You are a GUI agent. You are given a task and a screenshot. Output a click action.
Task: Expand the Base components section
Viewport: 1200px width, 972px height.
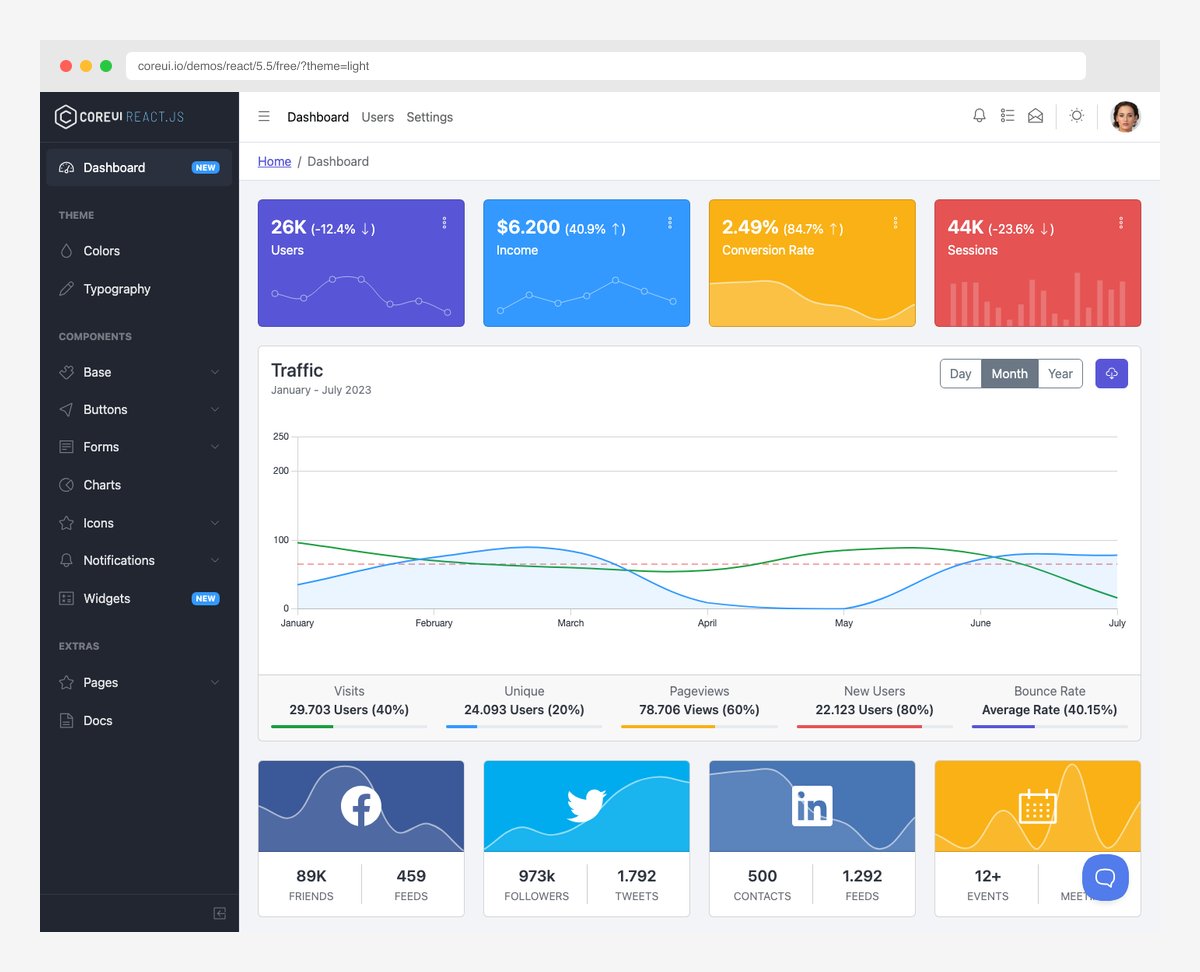pos(97,372)
